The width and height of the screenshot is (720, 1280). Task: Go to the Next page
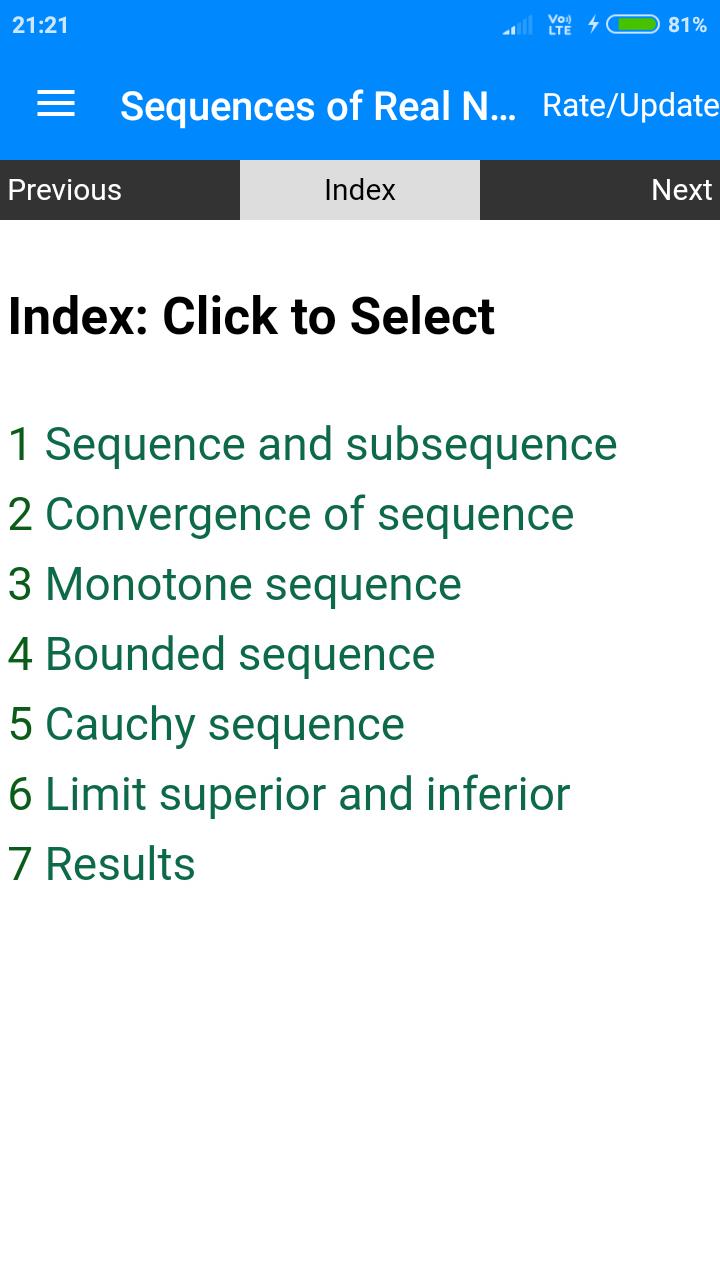pos(600,190)
